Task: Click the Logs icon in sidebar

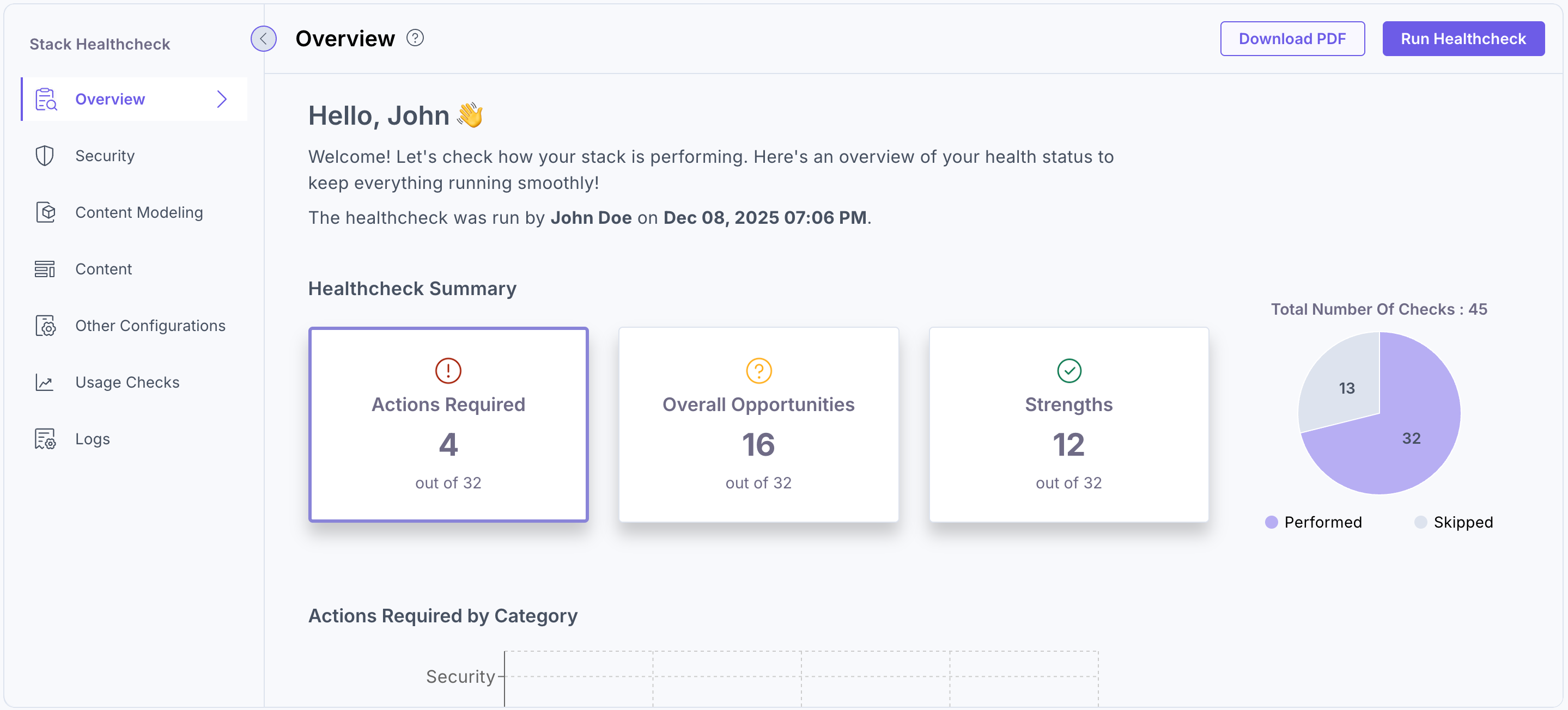Action: (45, 439)
